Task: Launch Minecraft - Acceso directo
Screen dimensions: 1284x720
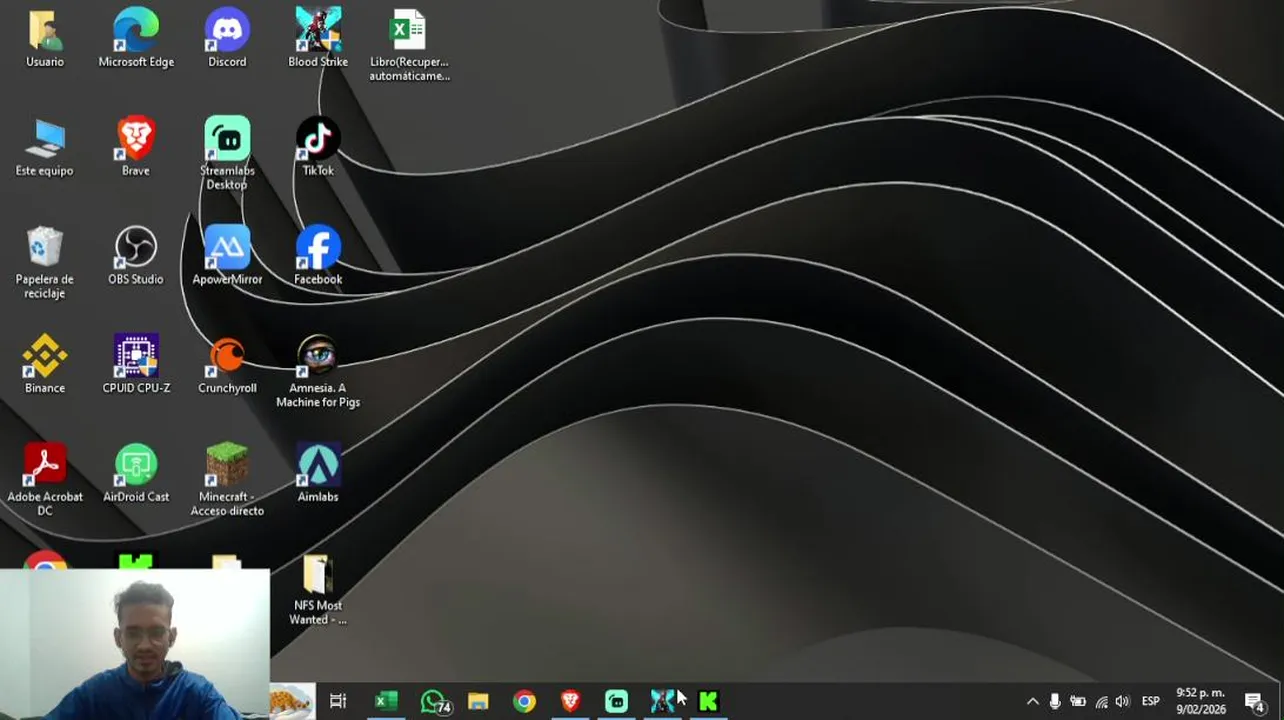Action: [227, 480]
